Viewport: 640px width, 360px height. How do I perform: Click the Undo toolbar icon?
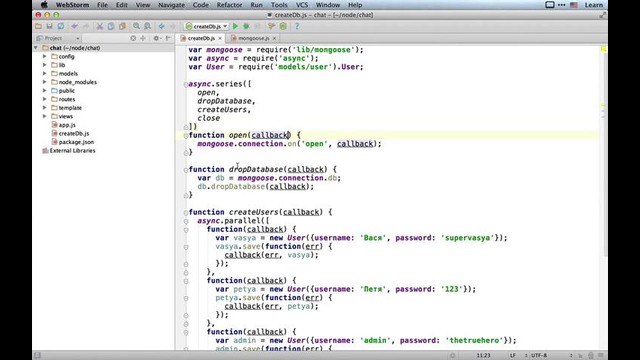point(74,26)
